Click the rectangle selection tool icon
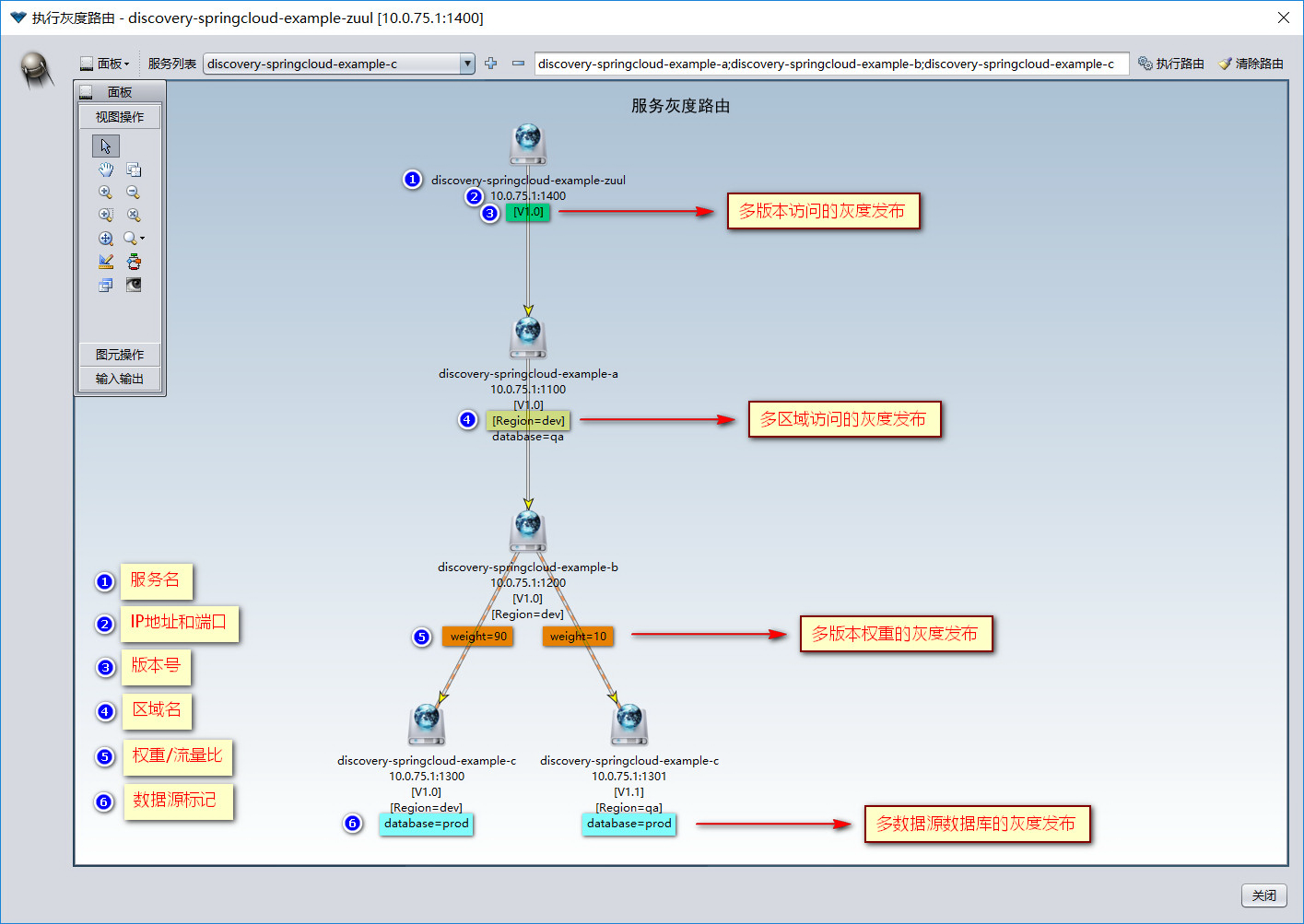The height and width of the screenshot is (924, 1304). [x=134, y=170]
